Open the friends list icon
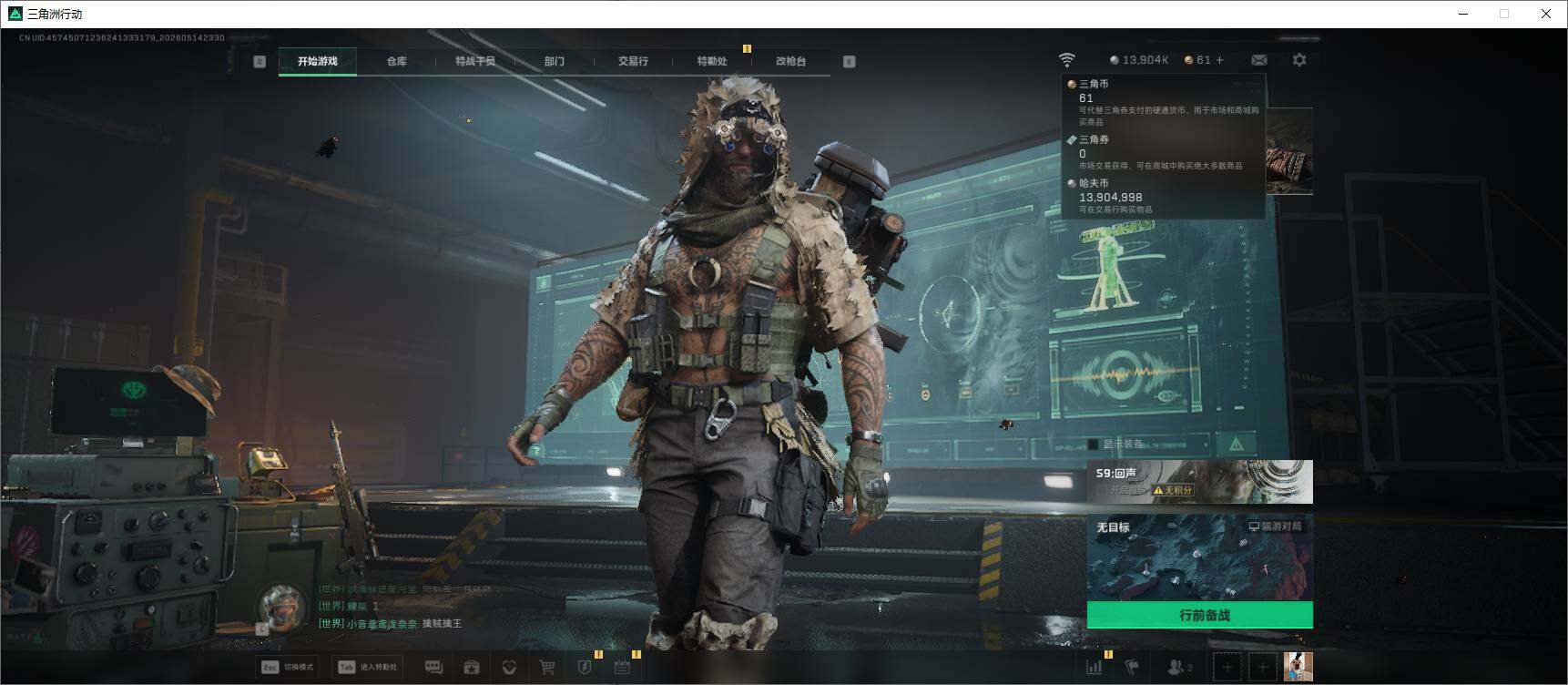The height and width of the screenshot is (685, 1568). tap(1179, 668)
